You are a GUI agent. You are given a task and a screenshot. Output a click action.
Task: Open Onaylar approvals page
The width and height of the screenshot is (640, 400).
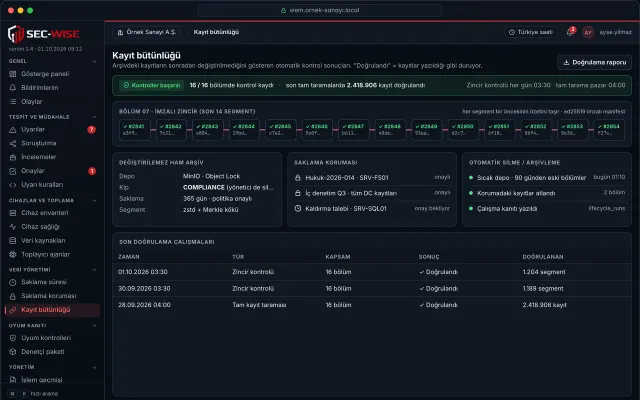pos(52,171)
